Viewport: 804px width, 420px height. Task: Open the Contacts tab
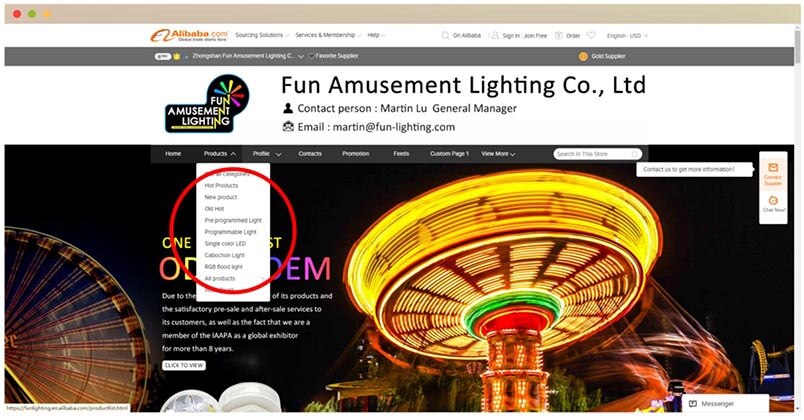(310, 154)
